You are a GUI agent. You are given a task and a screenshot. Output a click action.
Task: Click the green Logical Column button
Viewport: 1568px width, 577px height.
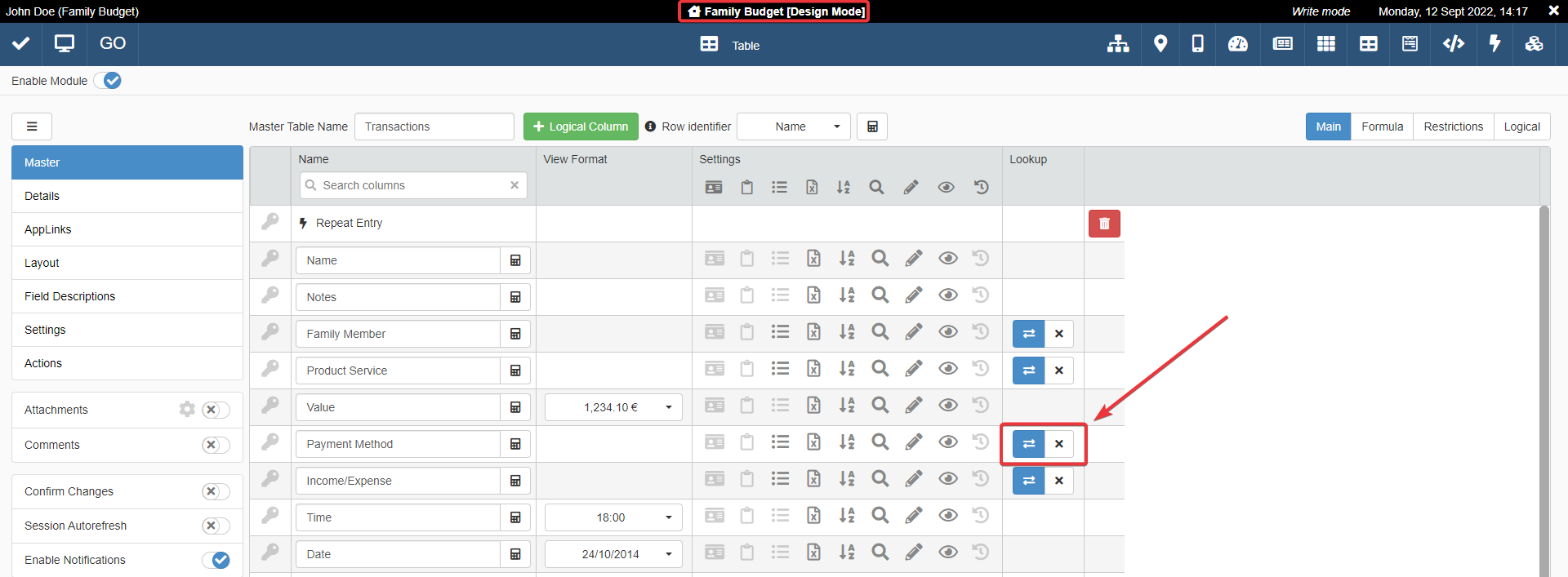[581, 126]
